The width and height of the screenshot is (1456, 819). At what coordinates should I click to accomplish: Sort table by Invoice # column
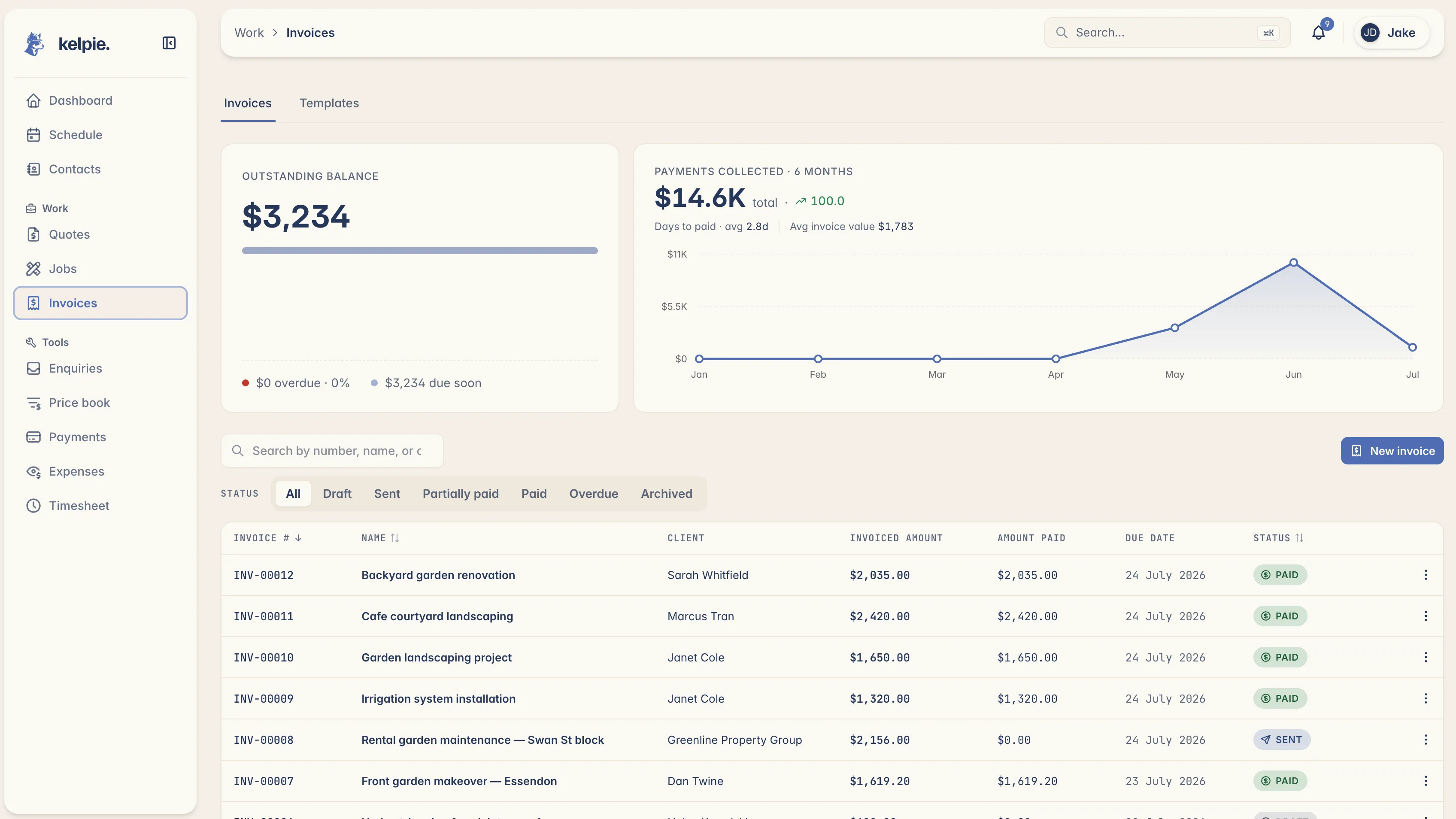[268, 538]
